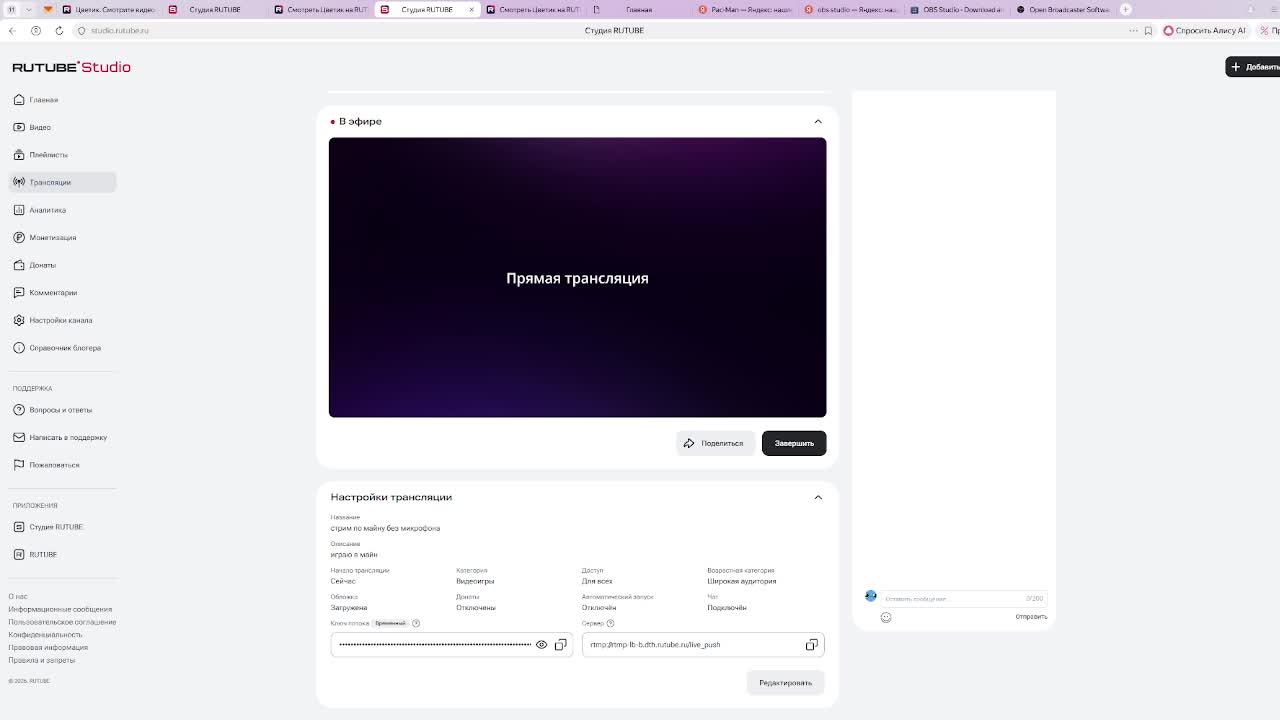
Task: Open the Главная home icon in sidebar
Action: 19,100
